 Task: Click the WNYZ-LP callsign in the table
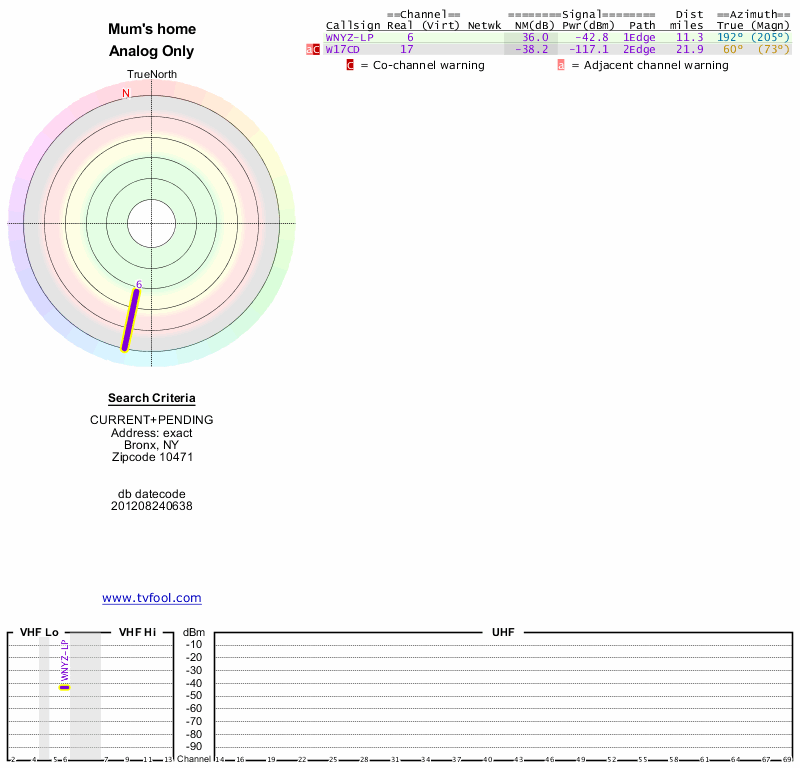click(x=349, y=37)
